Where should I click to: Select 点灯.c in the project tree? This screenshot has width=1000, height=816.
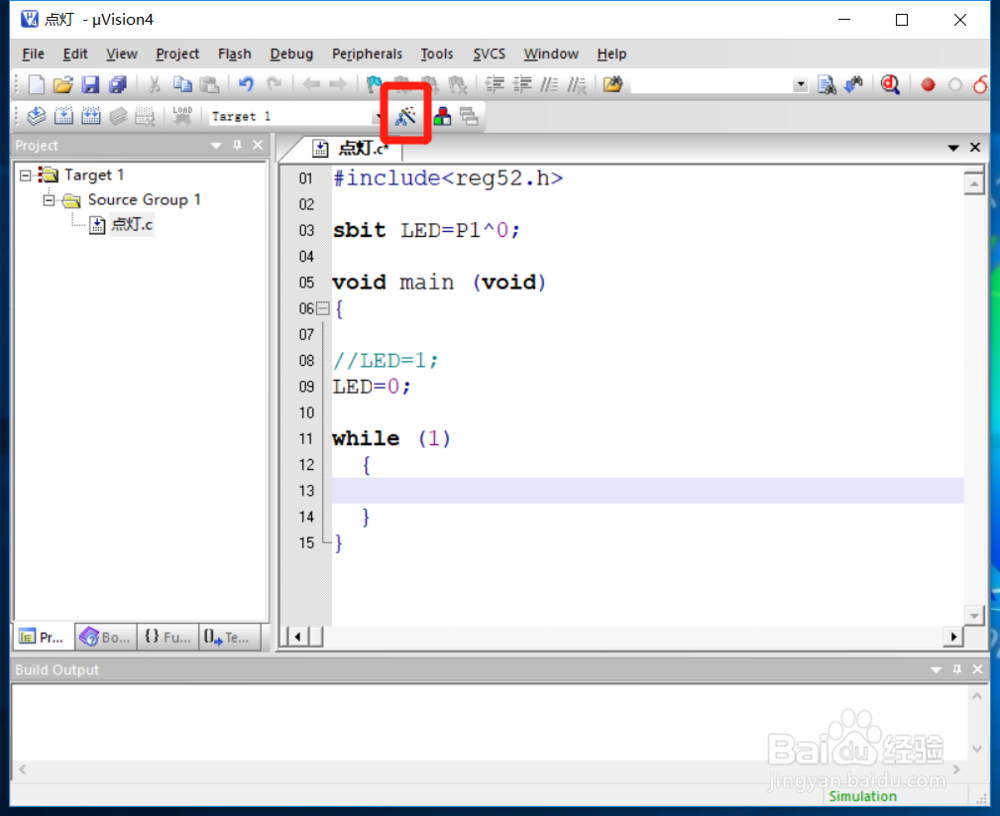coord(131,225)
